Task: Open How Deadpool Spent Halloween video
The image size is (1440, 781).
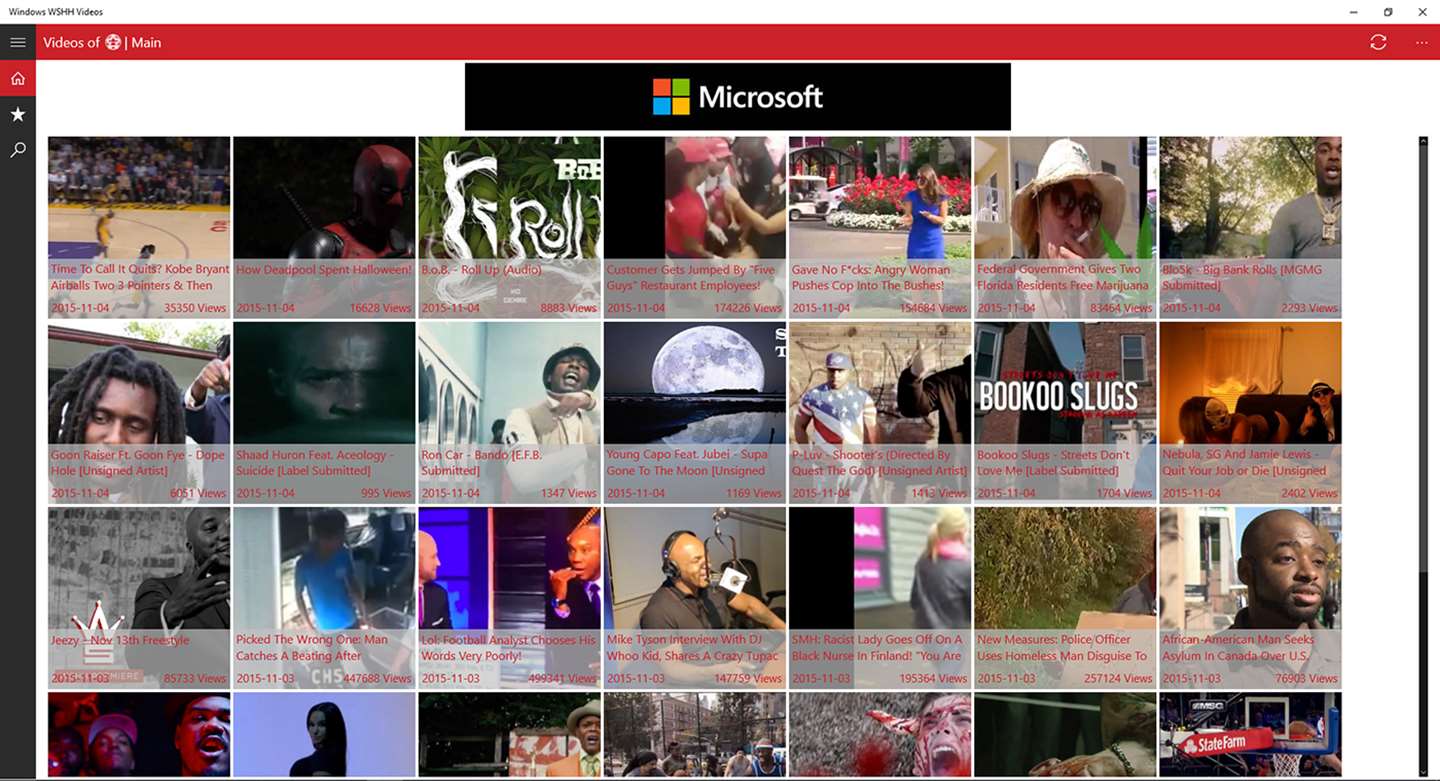Action: click(x=324, y=227)
